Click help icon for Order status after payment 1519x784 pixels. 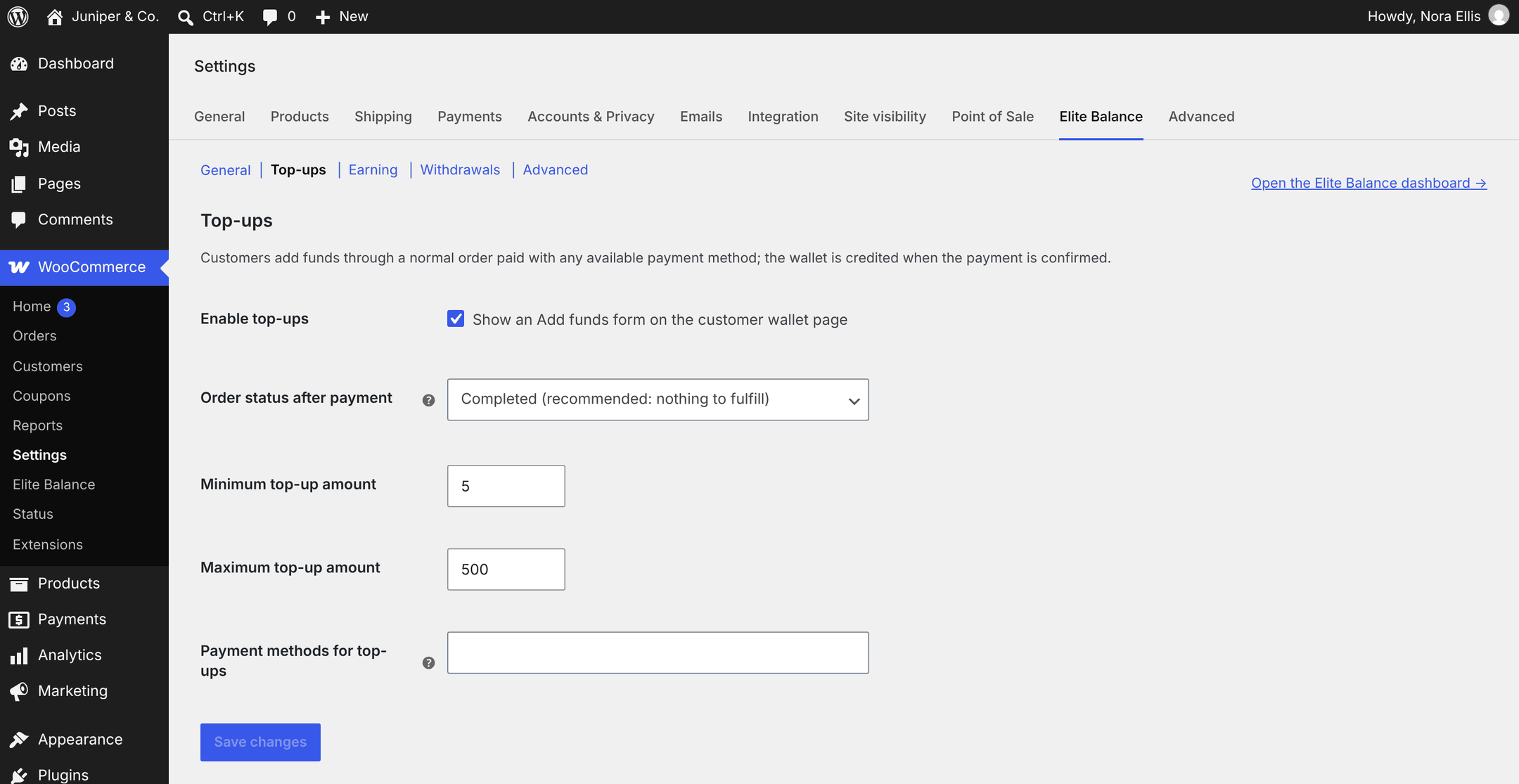click(x=428, y=400)
